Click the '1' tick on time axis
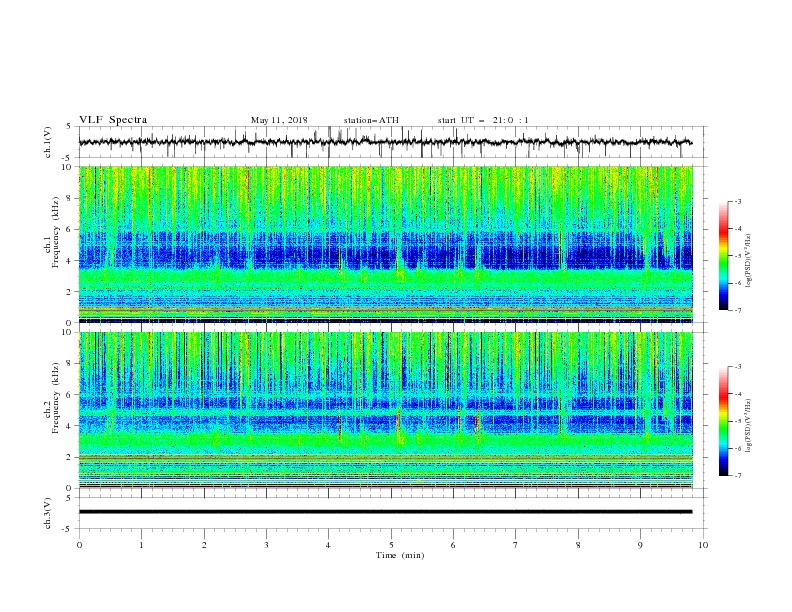Image resolution: width=792 pixels, height=612 pixels. point(141,545)
